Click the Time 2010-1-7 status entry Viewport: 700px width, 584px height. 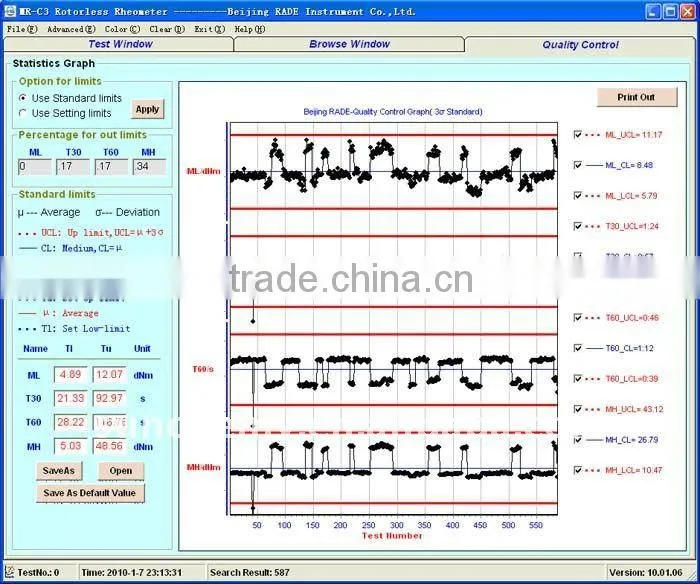click(132, 572)
